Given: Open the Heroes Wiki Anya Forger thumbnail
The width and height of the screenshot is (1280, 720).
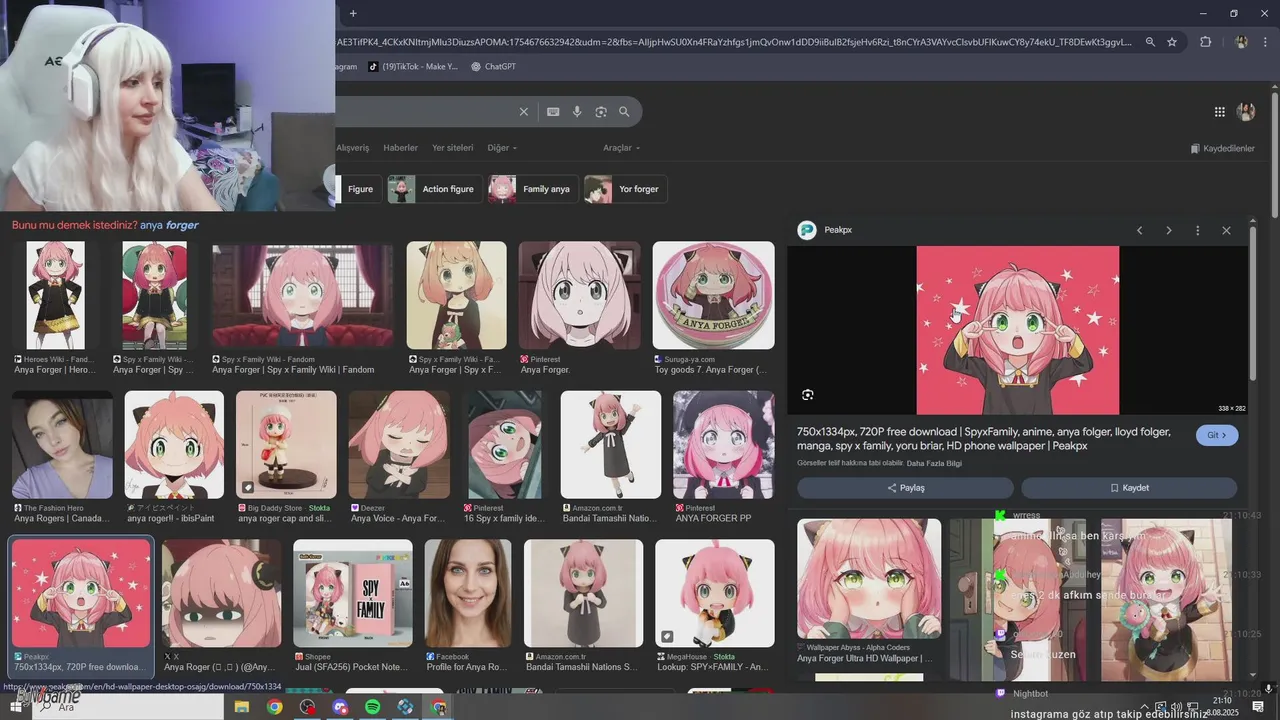Looking at the screenshot, I should [x=55, y=295].
